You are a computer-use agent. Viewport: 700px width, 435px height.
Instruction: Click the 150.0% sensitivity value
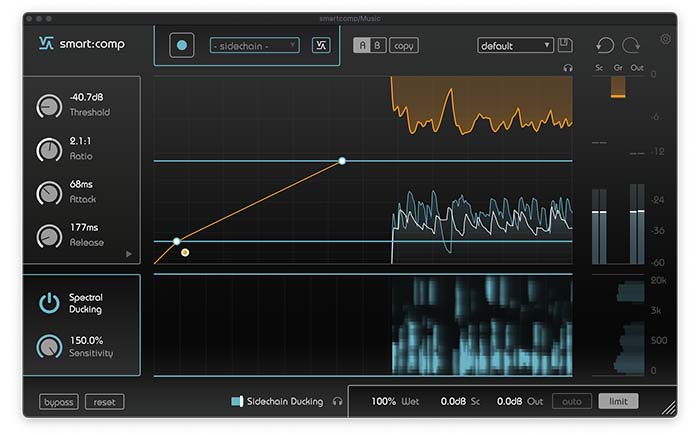click(87, 340)
